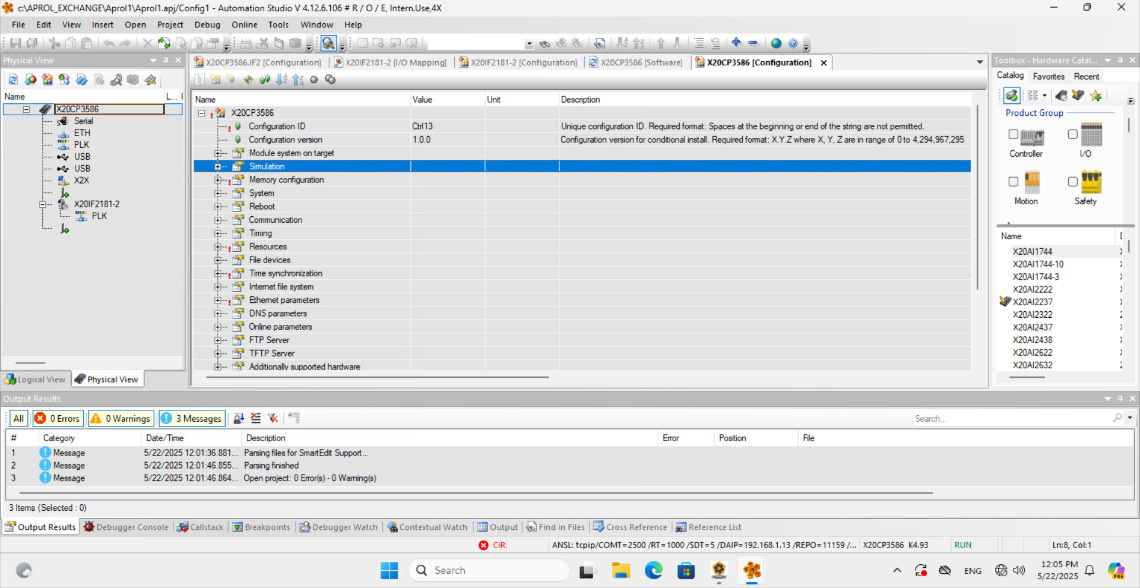This screenshot has width=1140, height=588.
Task: Click the magnifier find icon in toolbar
Action: [x=328, y=44]
